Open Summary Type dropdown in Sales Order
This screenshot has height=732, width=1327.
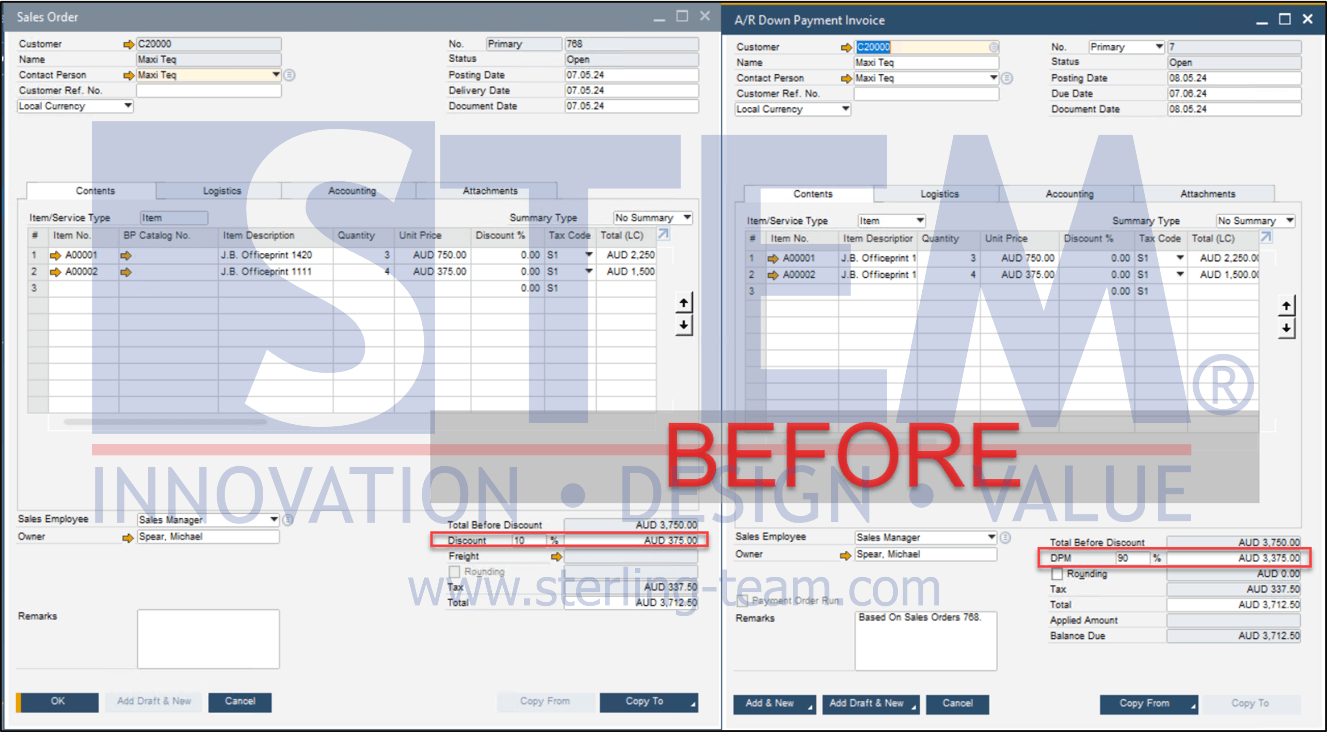coord(687,218)
